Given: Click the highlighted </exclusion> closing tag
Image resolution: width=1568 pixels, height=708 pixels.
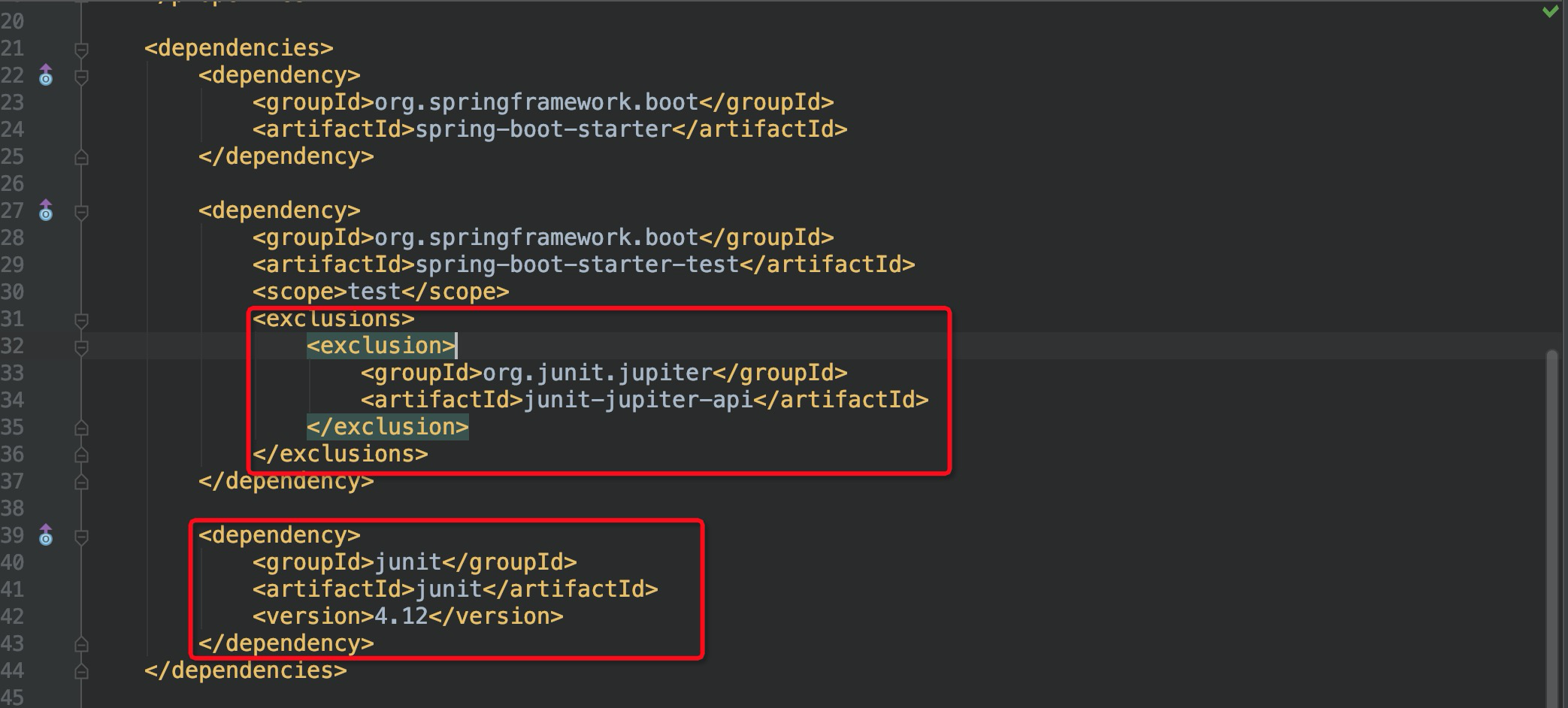Looking at the screenshot, I should [388, 427].
